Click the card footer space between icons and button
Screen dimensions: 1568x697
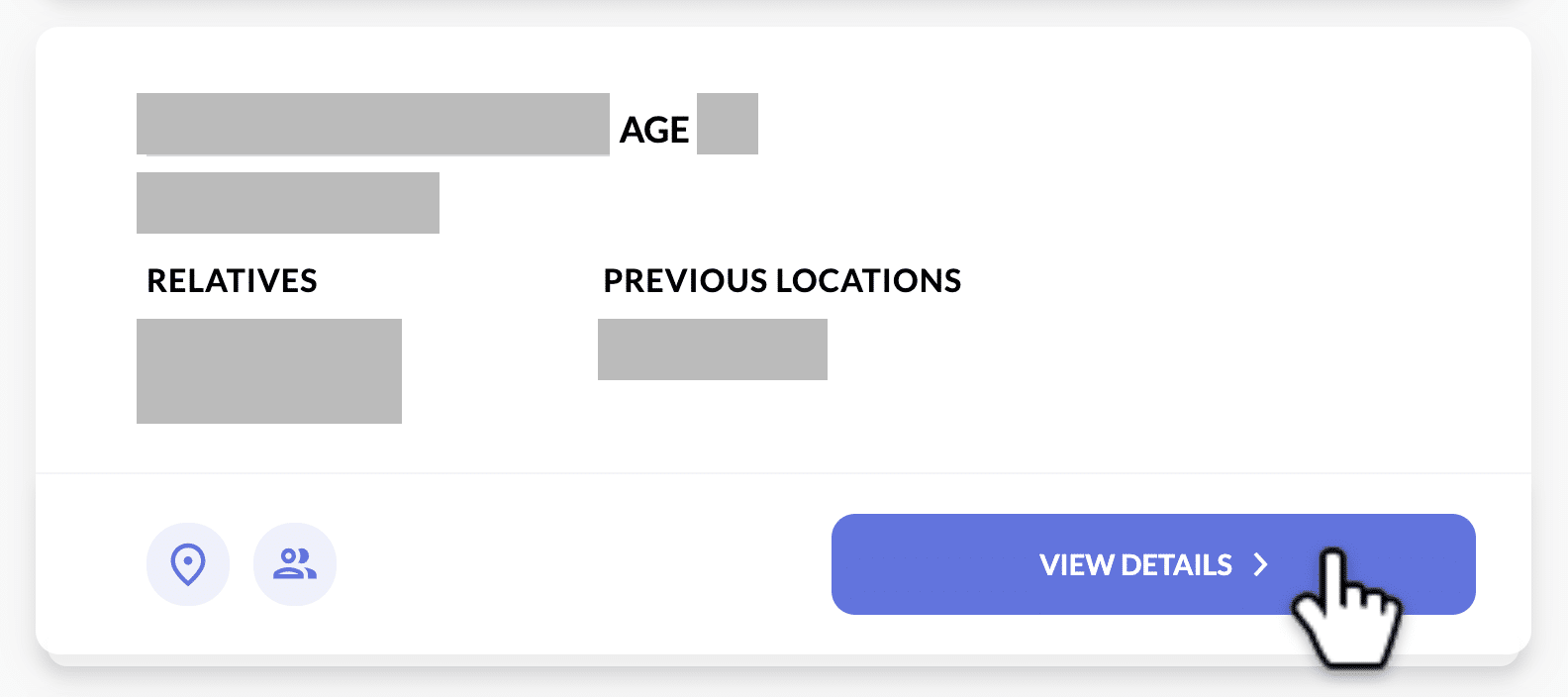[584, 564]
